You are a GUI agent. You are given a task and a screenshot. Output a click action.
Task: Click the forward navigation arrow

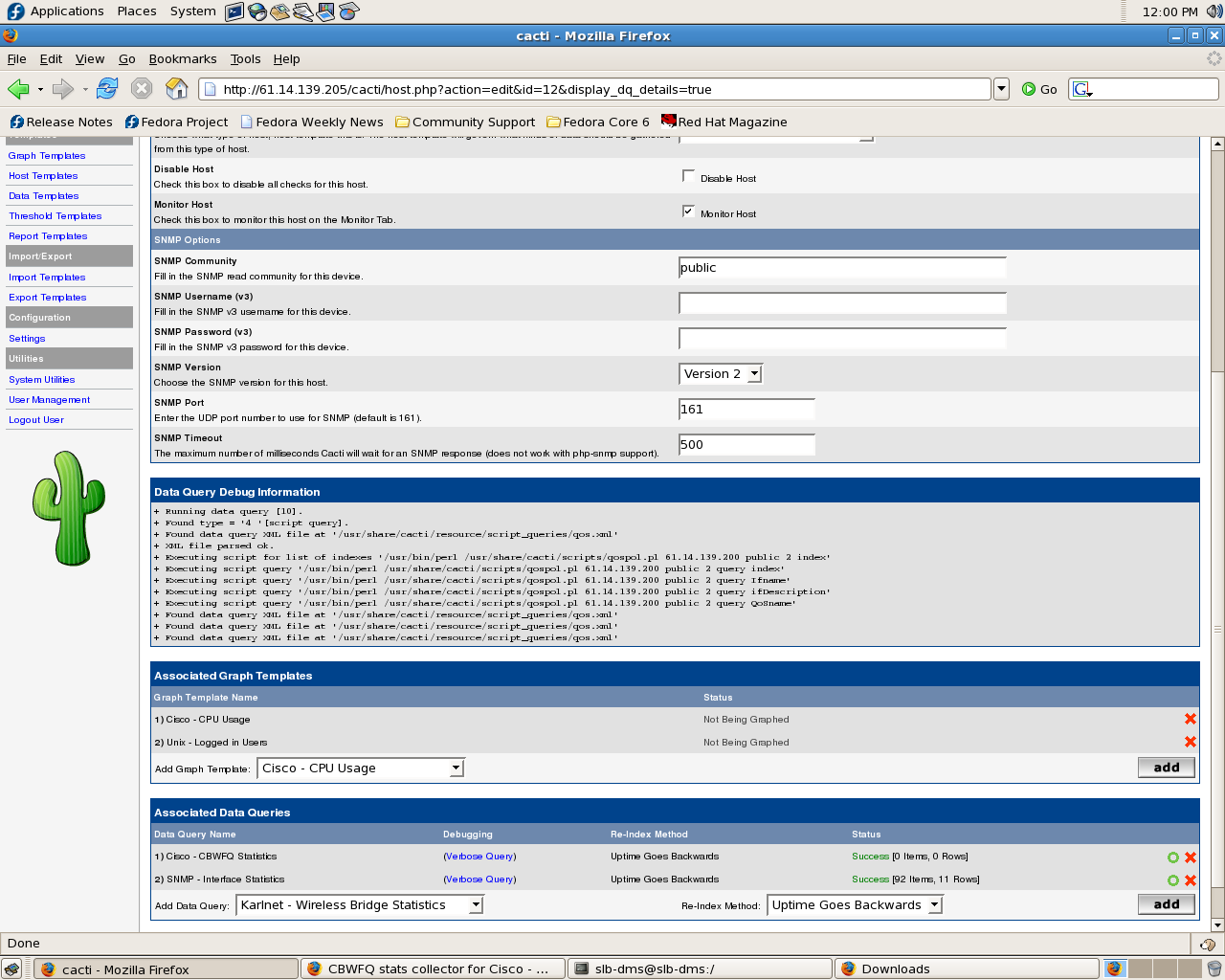click(63, 89)
